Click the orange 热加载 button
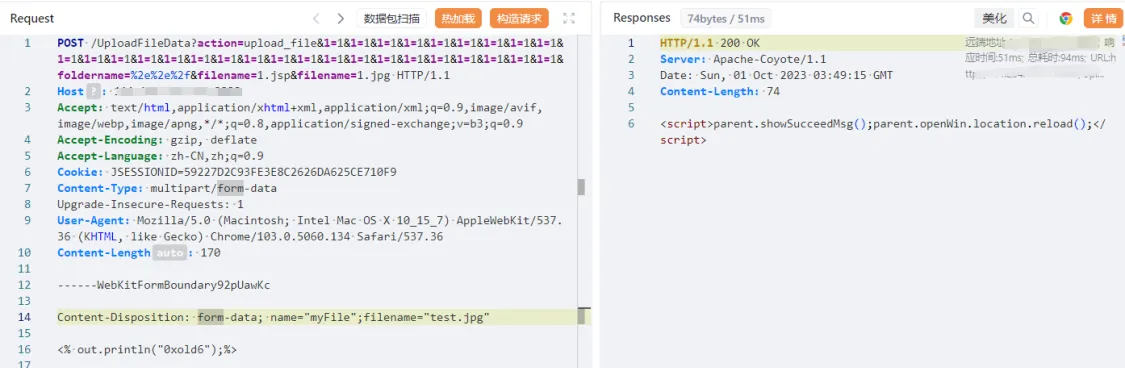The height and width of the screenshot is (368, 1125). (x=458, y=19)
